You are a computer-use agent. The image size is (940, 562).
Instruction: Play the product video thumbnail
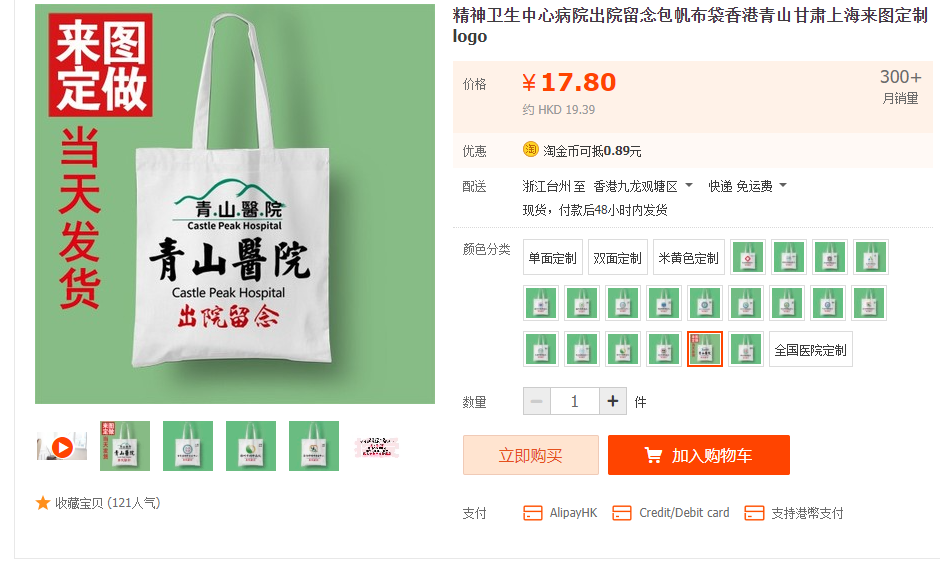(x=62, y=446)
